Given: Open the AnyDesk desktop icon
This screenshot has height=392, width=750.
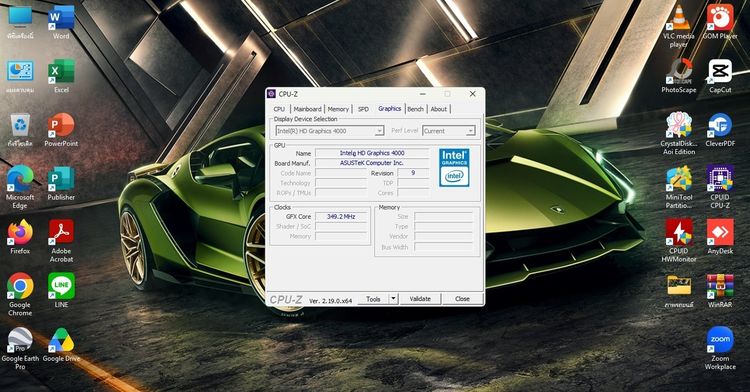Looking at the screenshot, I should pos(720,237).
